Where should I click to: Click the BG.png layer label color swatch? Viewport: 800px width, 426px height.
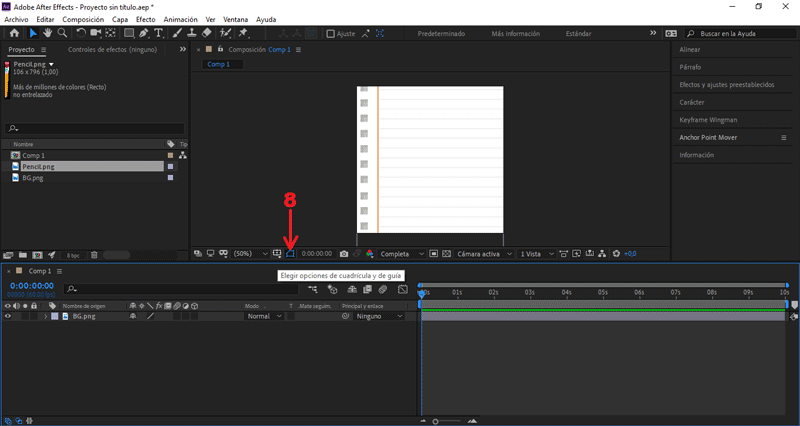click(55, 316)
